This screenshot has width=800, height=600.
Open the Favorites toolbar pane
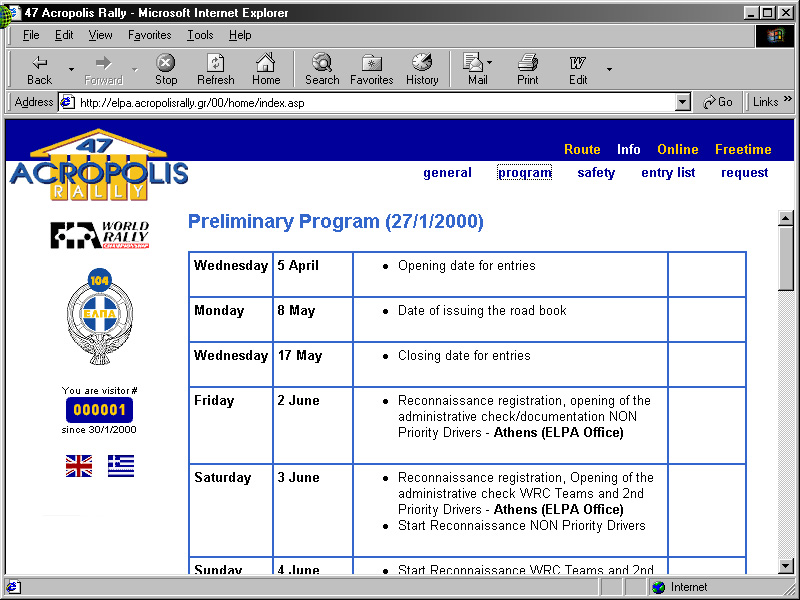[371, 69]
